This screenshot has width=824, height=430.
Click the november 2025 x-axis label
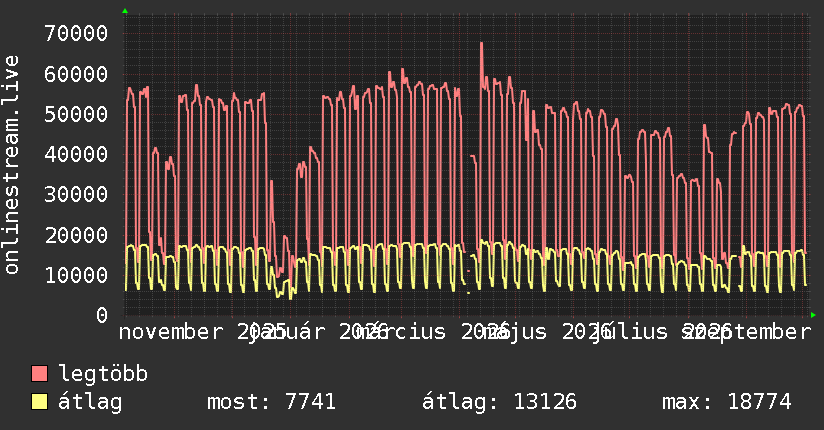tap(202, 332)
